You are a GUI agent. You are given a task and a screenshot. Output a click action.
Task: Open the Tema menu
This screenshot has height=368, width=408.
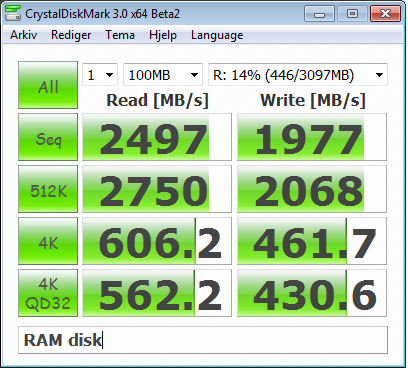click(120, 35)
